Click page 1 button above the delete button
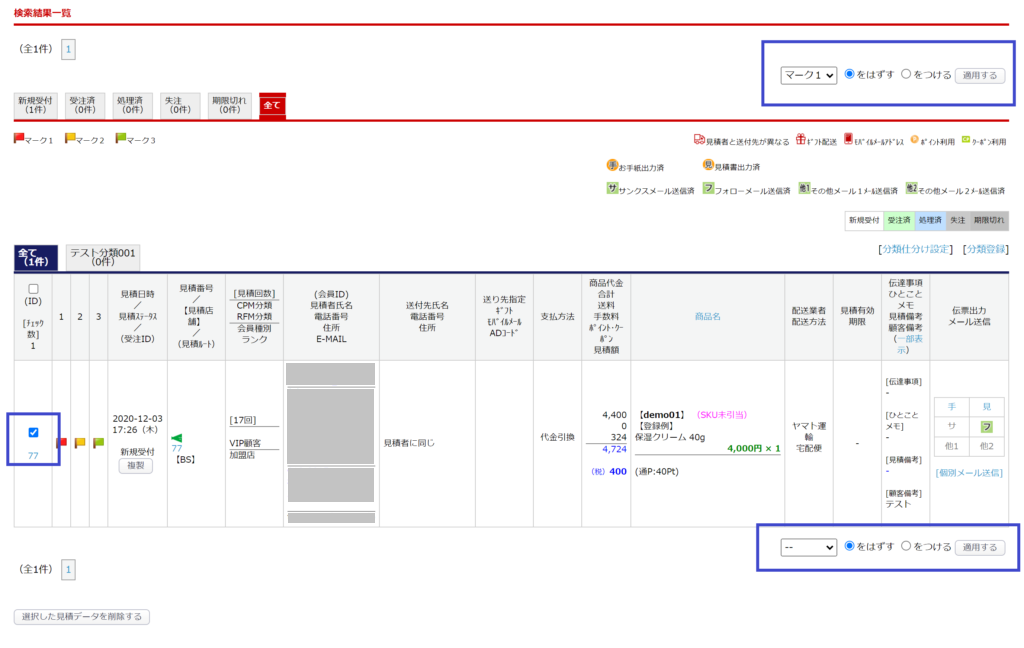 point(68,569)
